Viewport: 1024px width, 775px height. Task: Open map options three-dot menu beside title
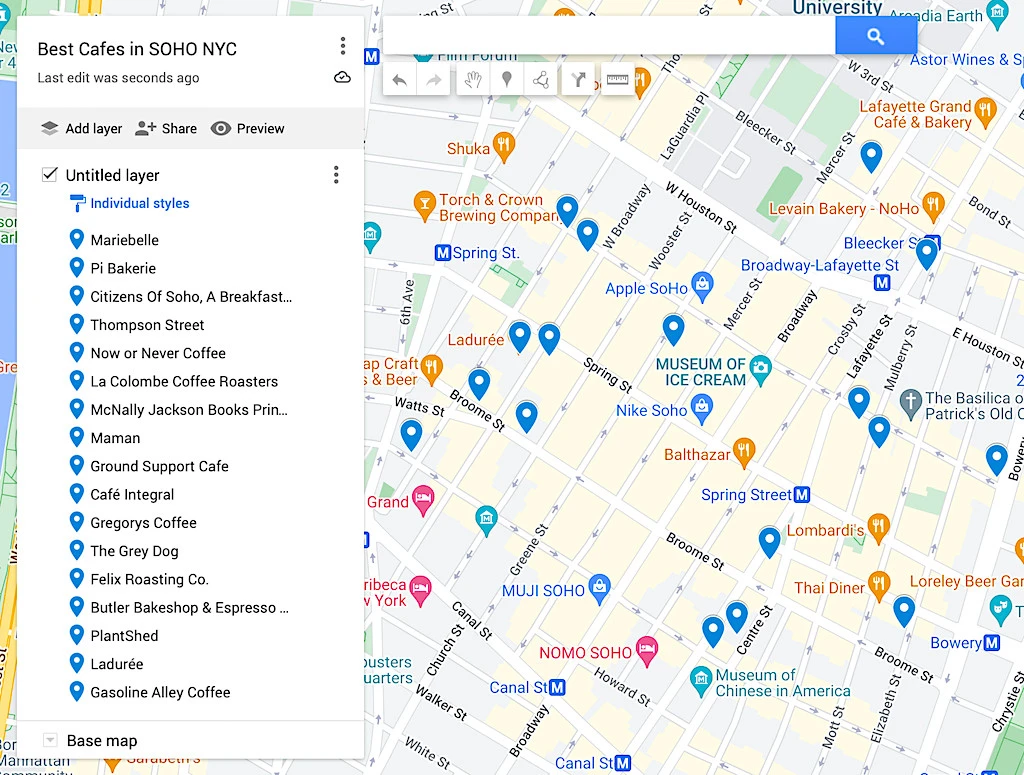pos(342,46)
